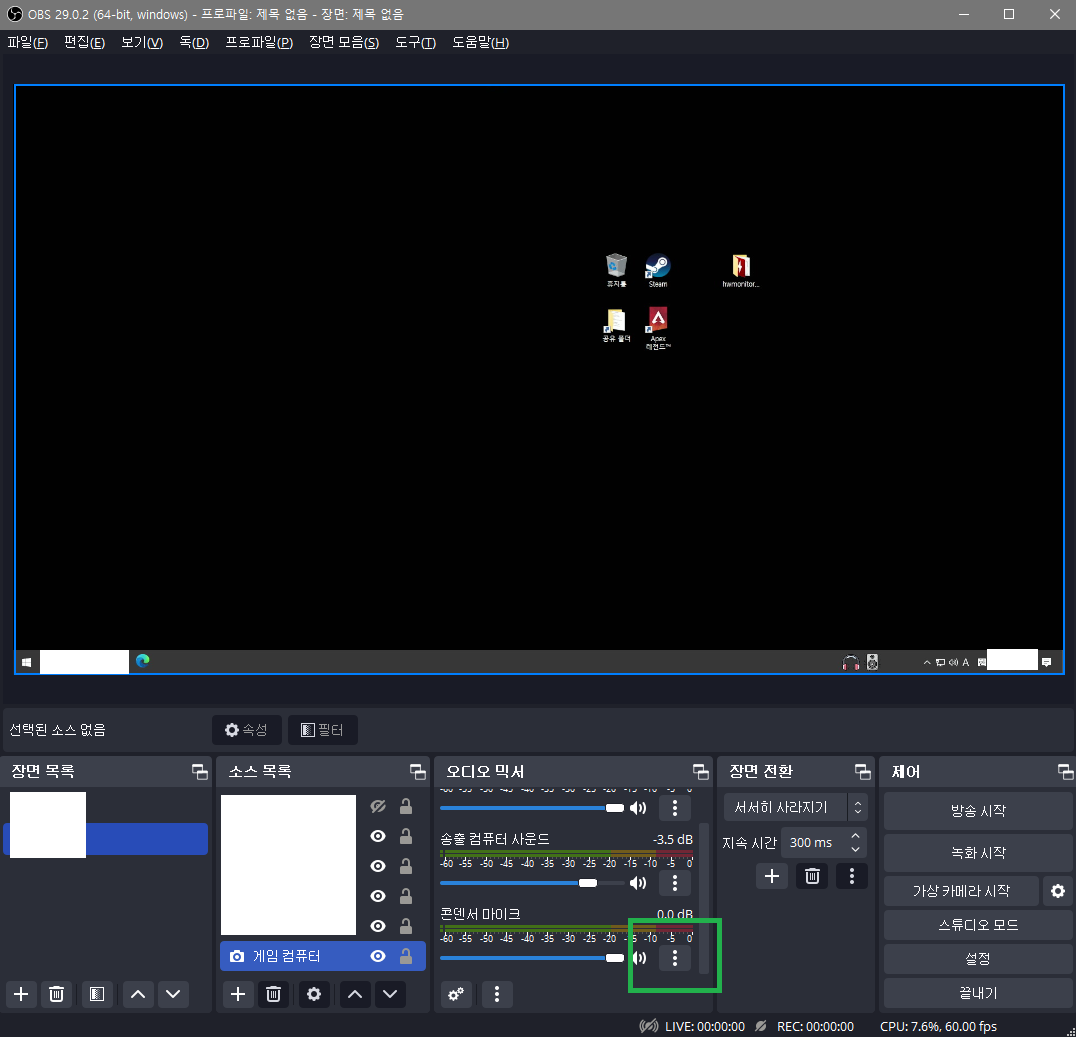Show the hidden source via crossed-eye icon

pos(378,806)
